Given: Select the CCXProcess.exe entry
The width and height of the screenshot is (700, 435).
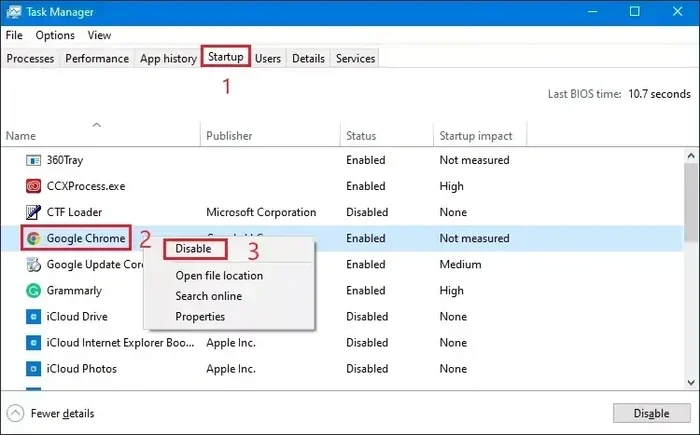Looking at the screenshot, I should click(x=86, y=186).
